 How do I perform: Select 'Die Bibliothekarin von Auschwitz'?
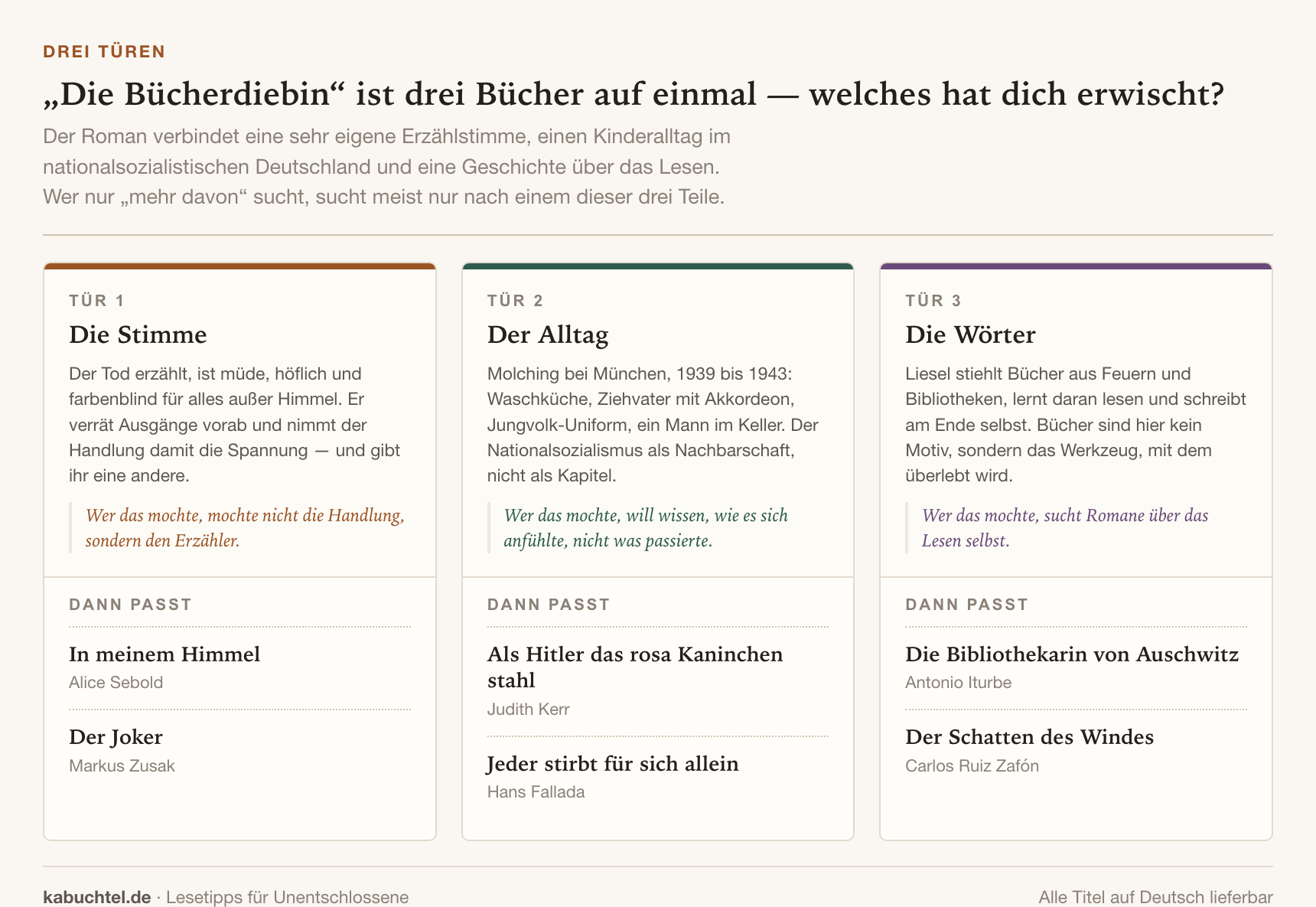1072,654
